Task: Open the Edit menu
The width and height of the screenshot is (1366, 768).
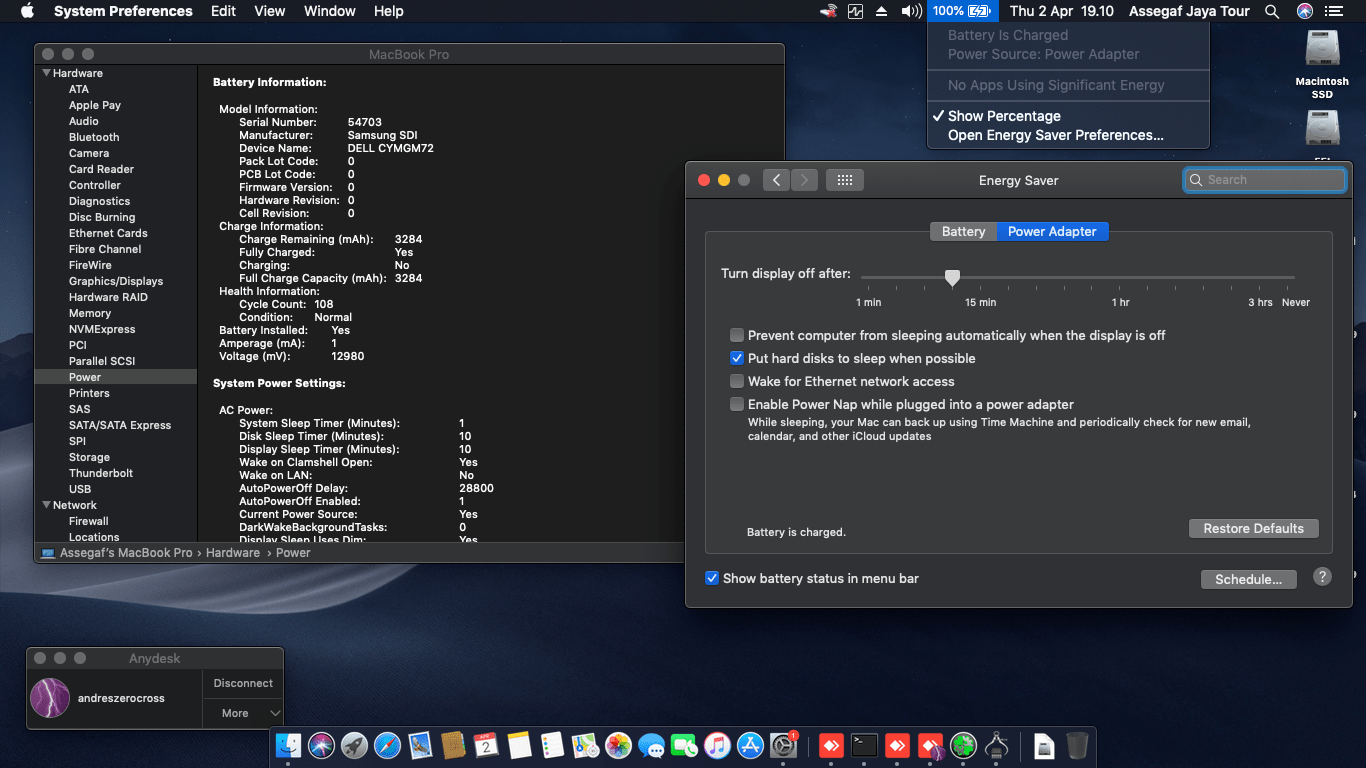Action: pos(223,11)
